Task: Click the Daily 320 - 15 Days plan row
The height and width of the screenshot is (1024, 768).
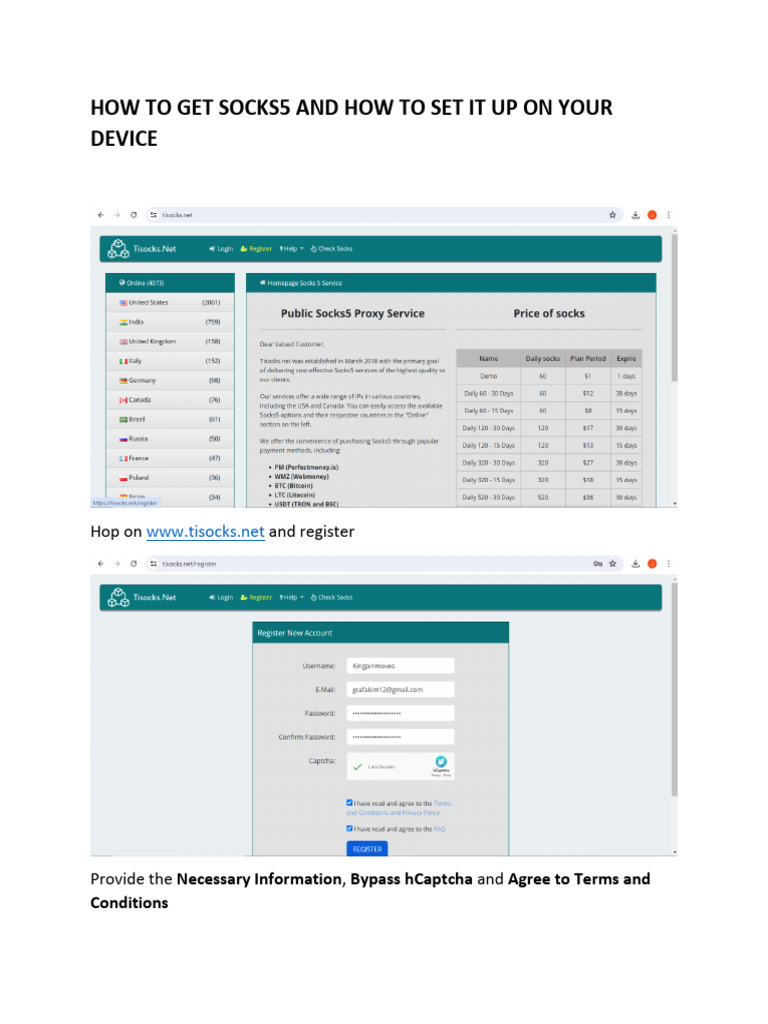Action: pyautogui.click(x=549, y=480)
